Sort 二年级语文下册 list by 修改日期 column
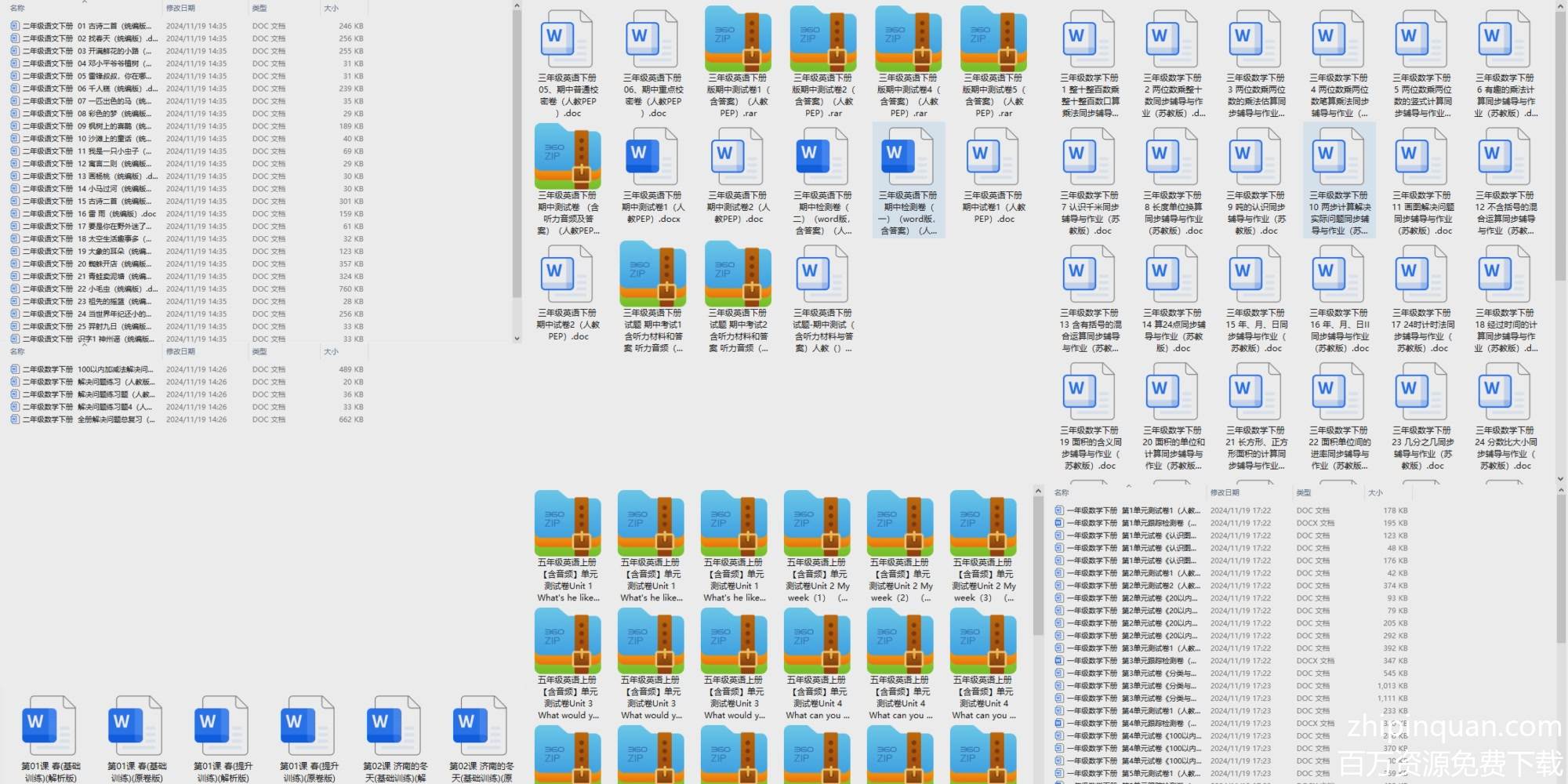The image size is (1568, 784). tap(180, 8)
